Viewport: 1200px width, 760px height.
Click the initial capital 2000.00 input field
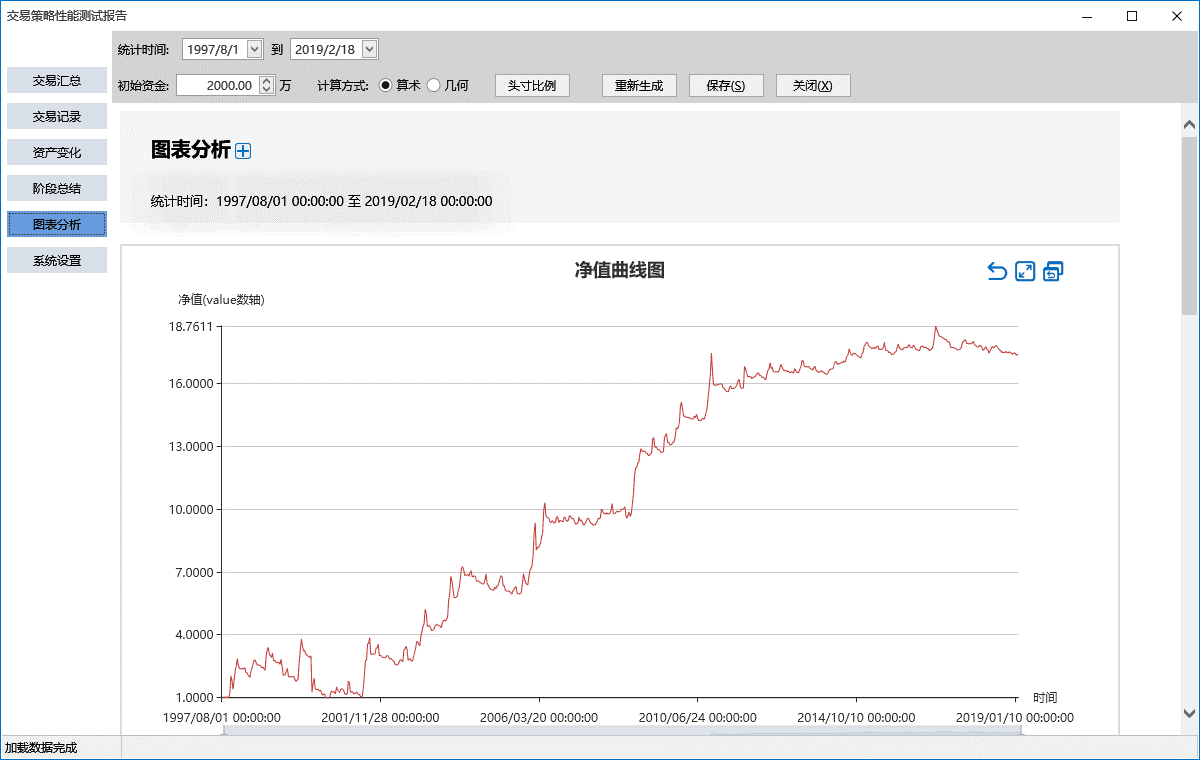217,86
